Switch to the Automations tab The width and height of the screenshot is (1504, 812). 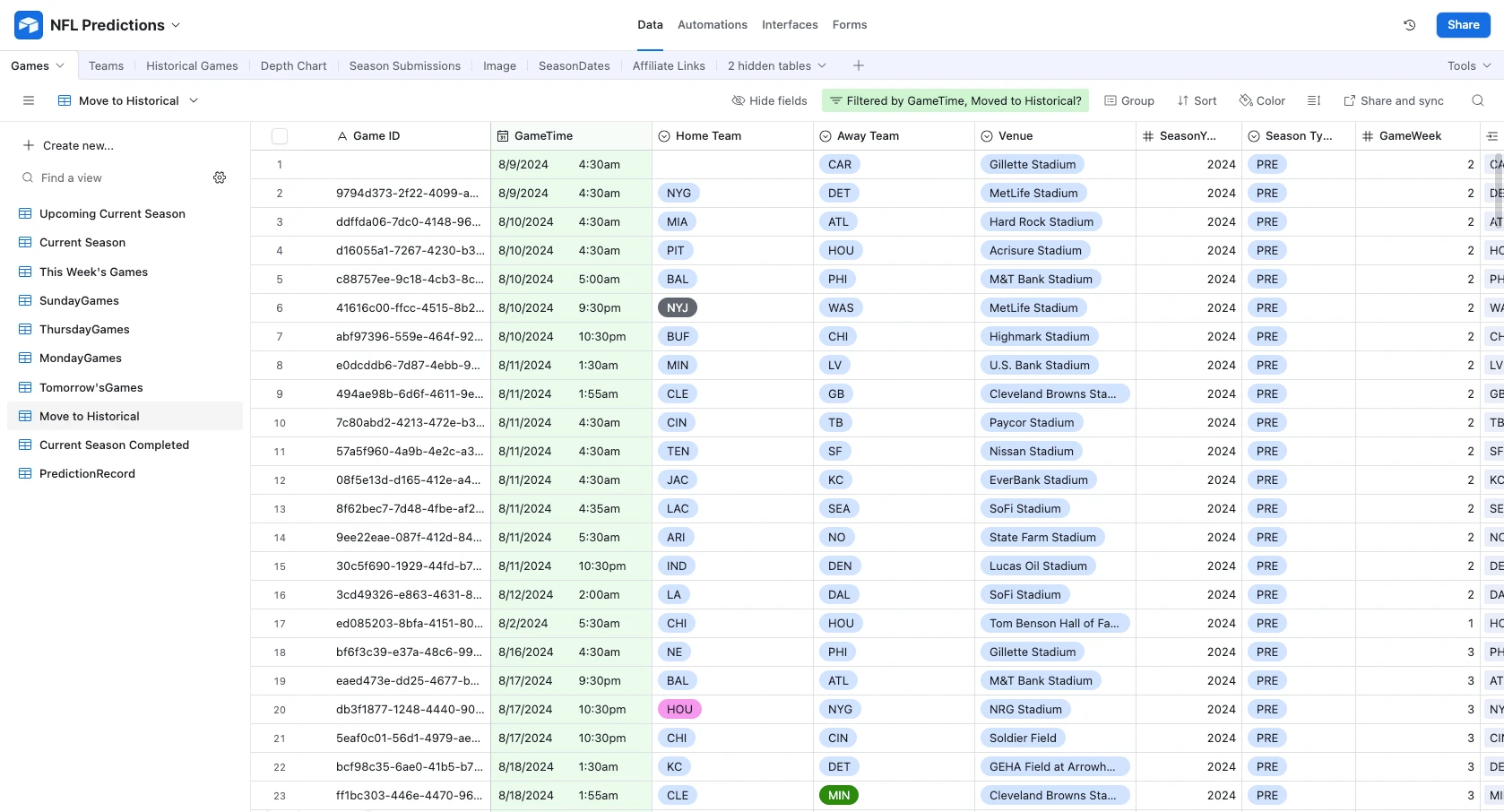coord(713,25)
